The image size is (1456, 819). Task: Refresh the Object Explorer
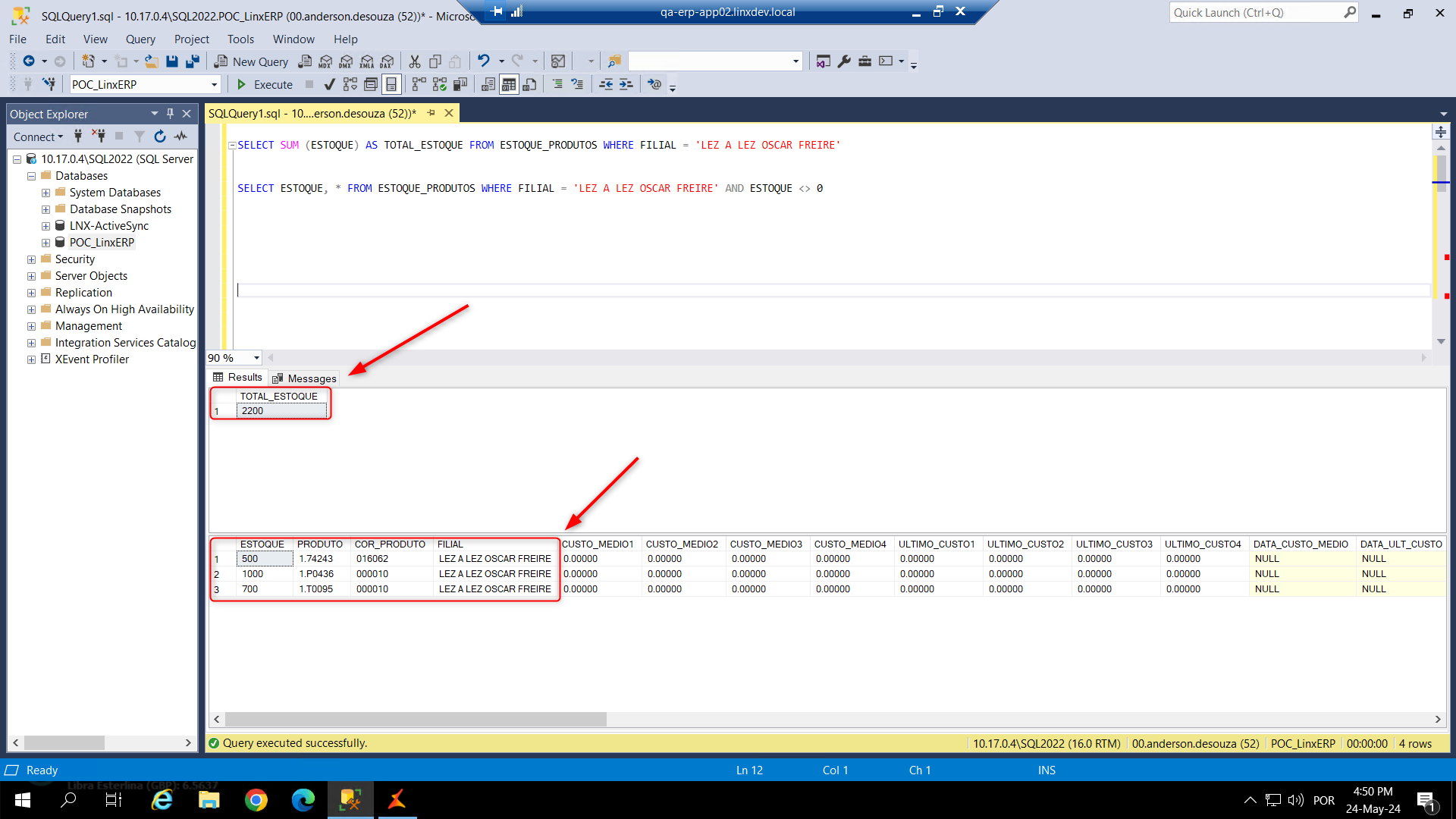pyautogui.click(x=159, y=136)
